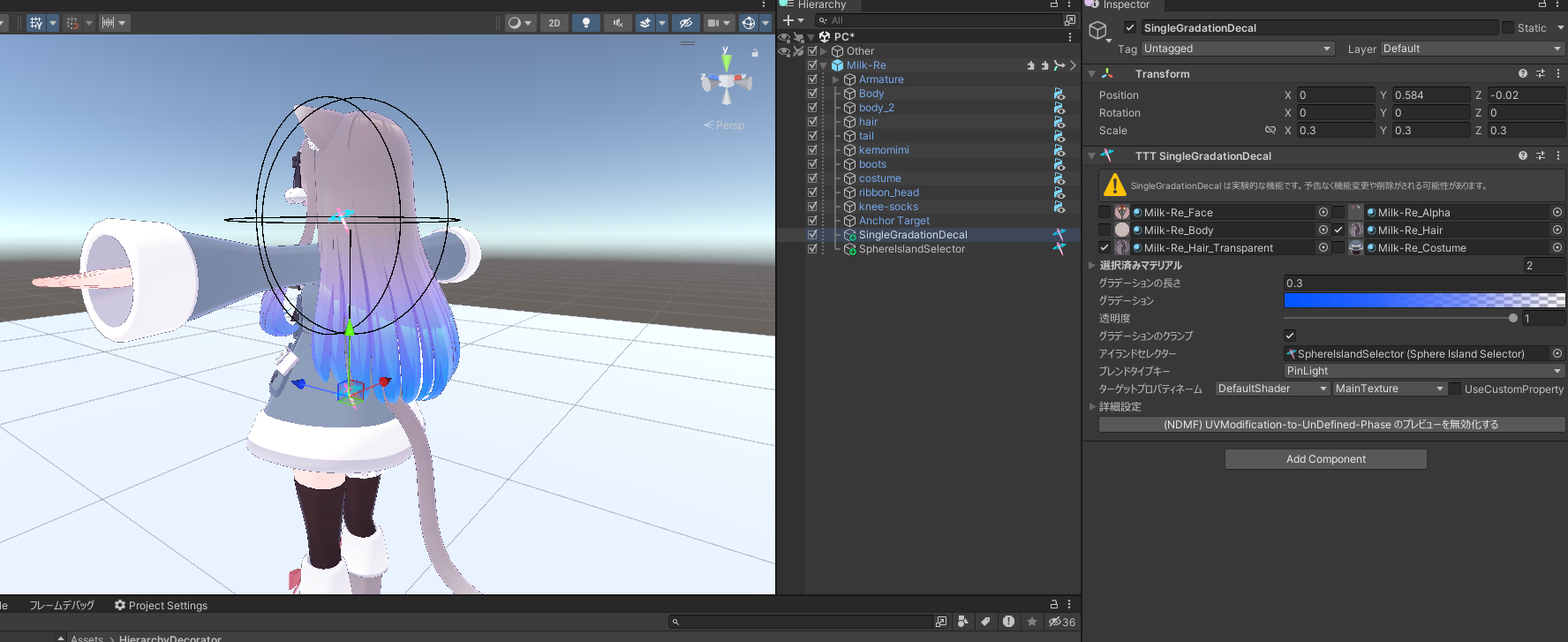Screen dimensions: 1568x642
Task: Open the Layer dropdown showing Default
Action: coord(1472,49)
